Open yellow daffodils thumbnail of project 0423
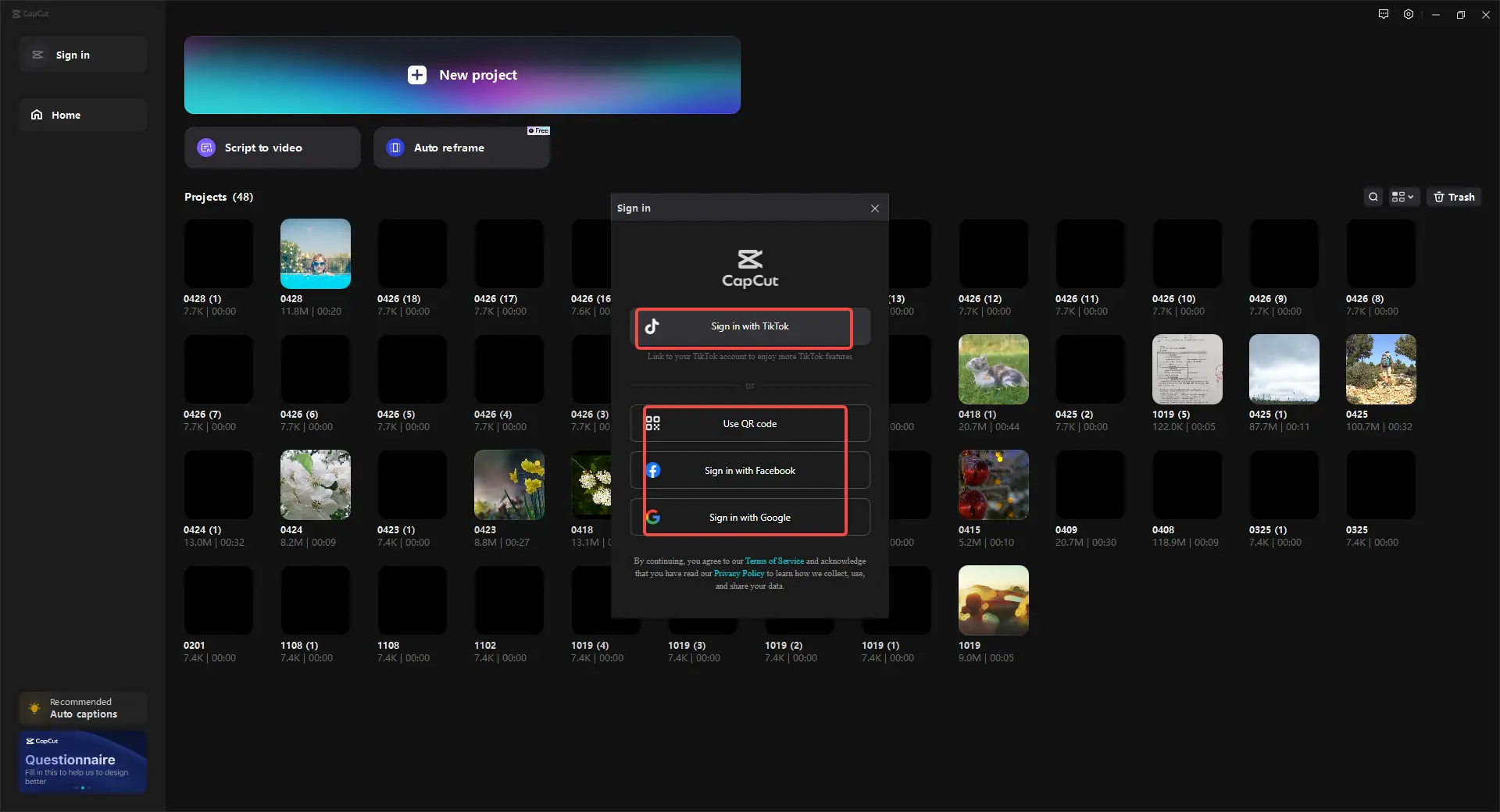Screen dimensions: 1500x812 tap(509, 485)
